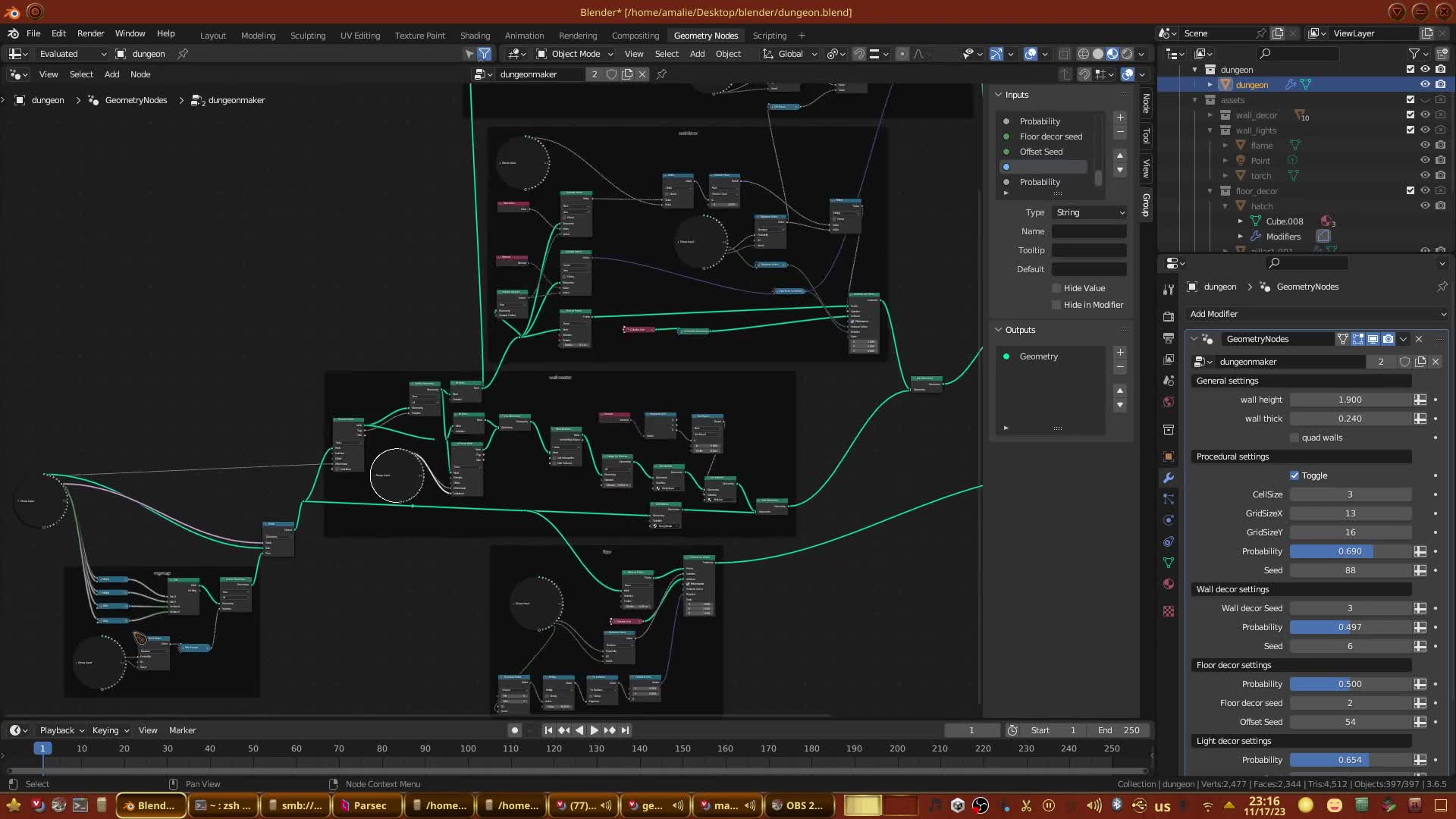Viewport: 1456px width, 819px height.
Task: Switch to the Shading workspace tab
Action: 475,36
